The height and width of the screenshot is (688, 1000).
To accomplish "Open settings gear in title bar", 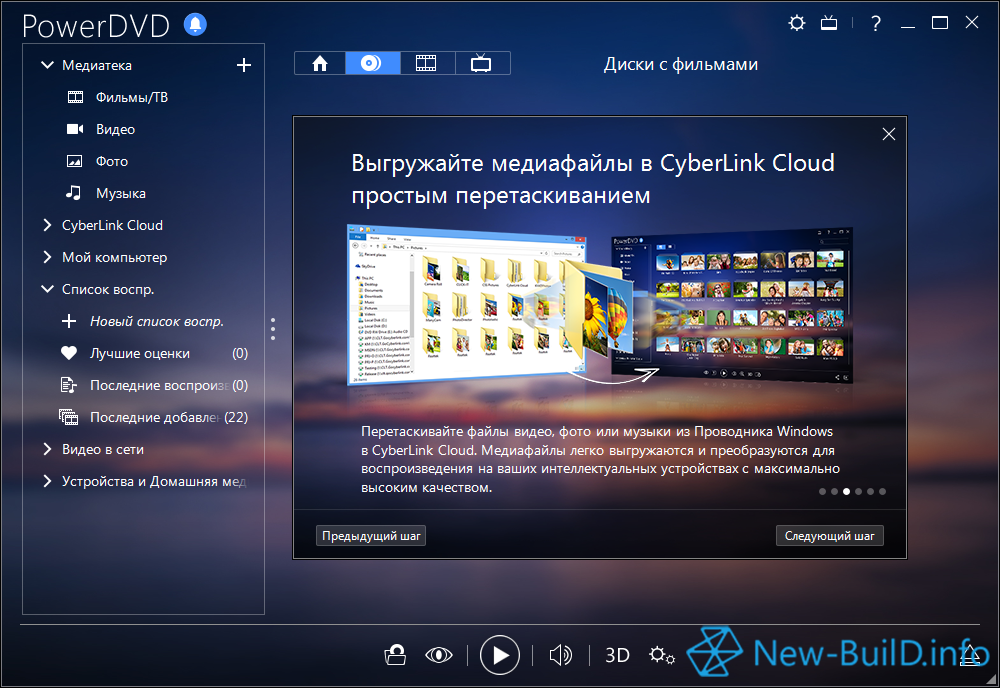I will coord(797,24).
